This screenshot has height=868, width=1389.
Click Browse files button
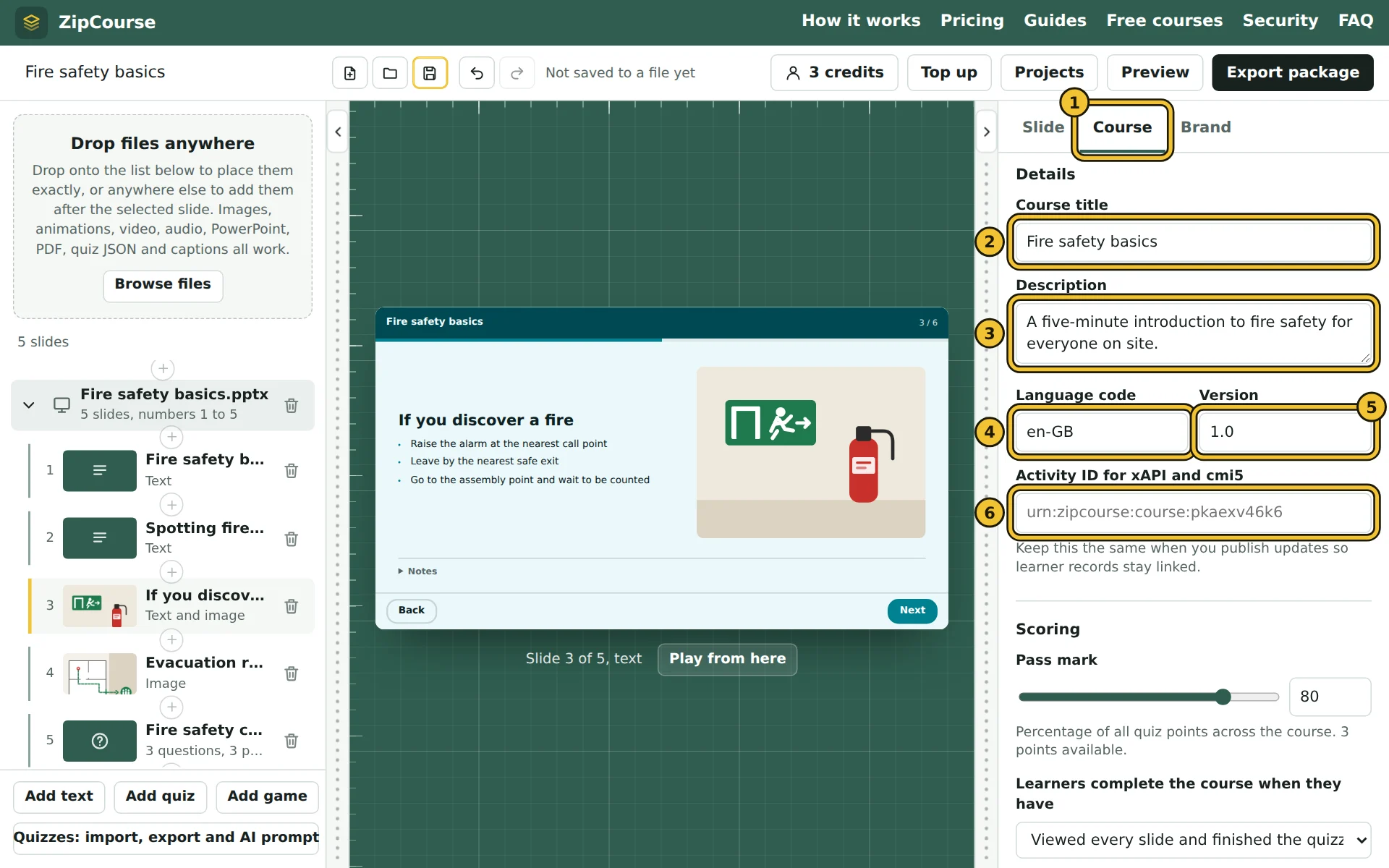point(163,285)
